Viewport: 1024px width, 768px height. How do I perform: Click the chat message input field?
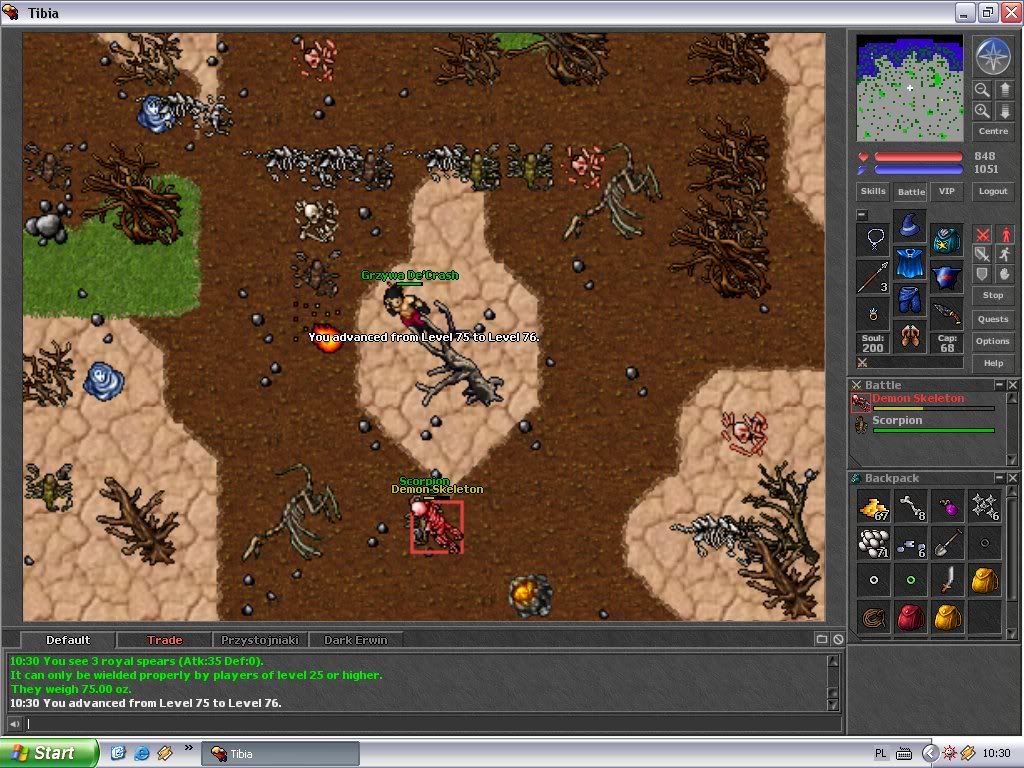(x=432, y=724)
